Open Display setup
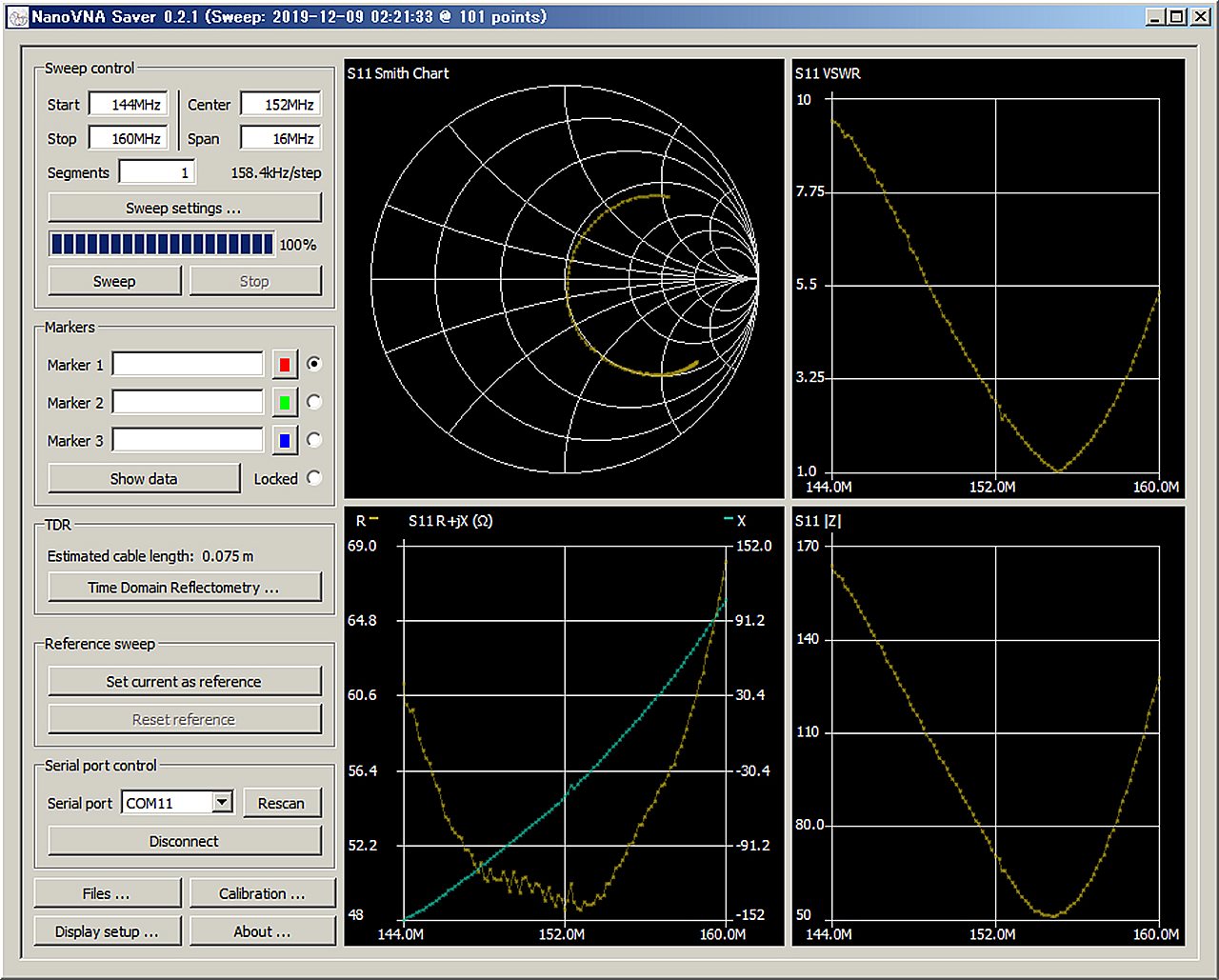The width and height of the screenshot is (1219, 980). pos(107,931)
